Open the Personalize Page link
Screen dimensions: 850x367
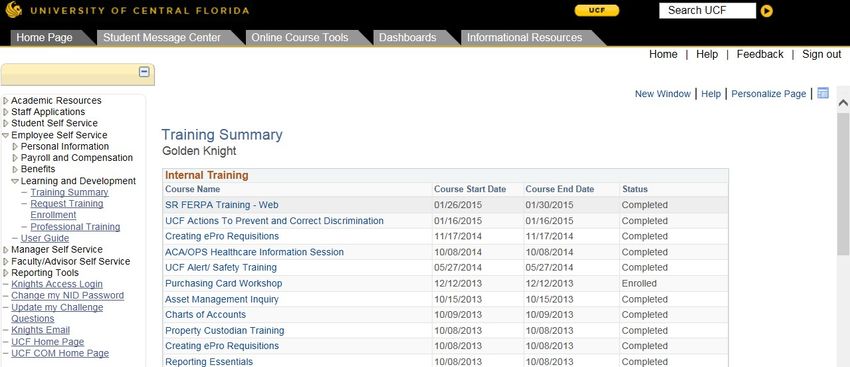point(769,94)
